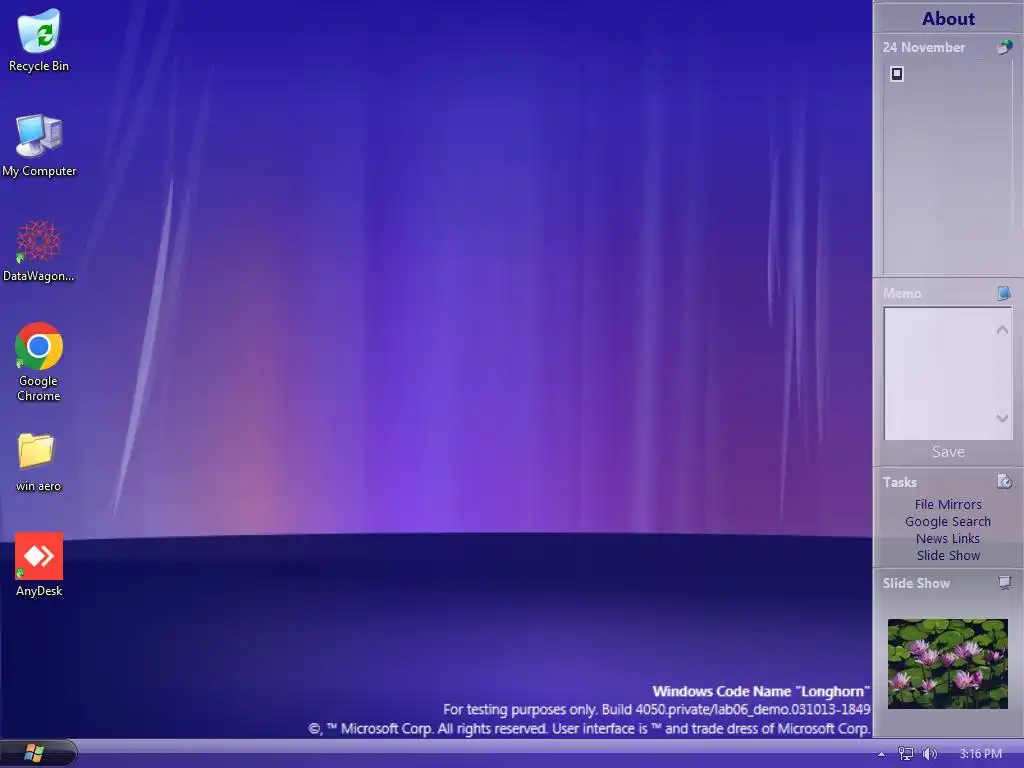
Task: Select the win aero folder
Action: coord(38,462)
